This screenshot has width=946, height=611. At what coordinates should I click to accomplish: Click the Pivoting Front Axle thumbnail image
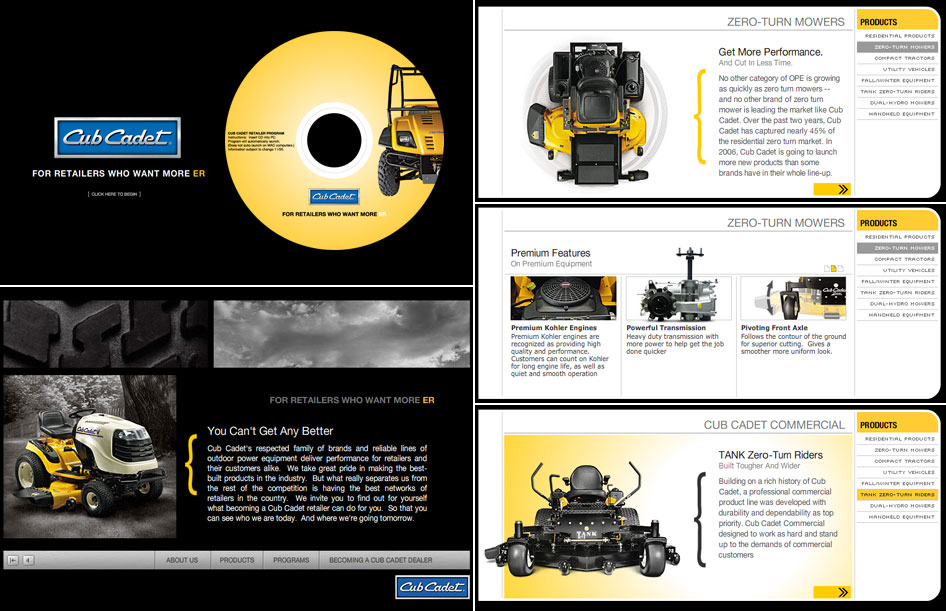(x=791, y=298)
